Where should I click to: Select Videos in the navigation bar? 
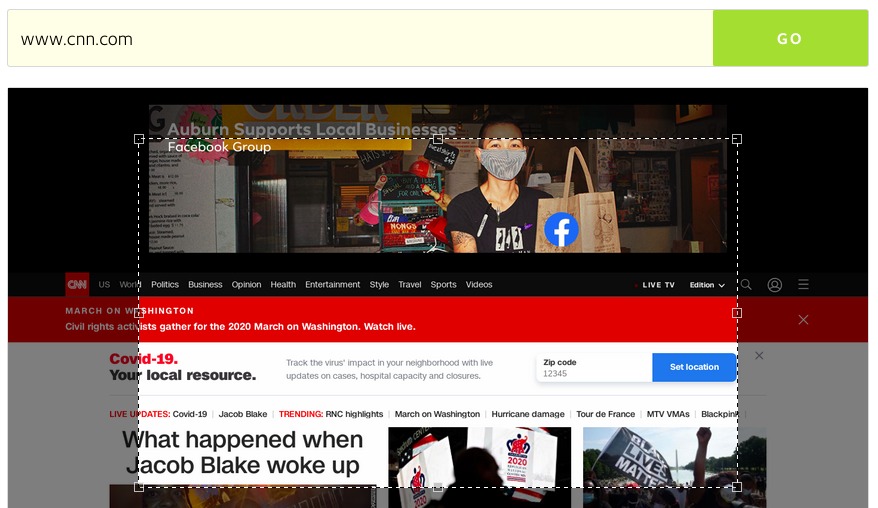[x=479, y=285]
